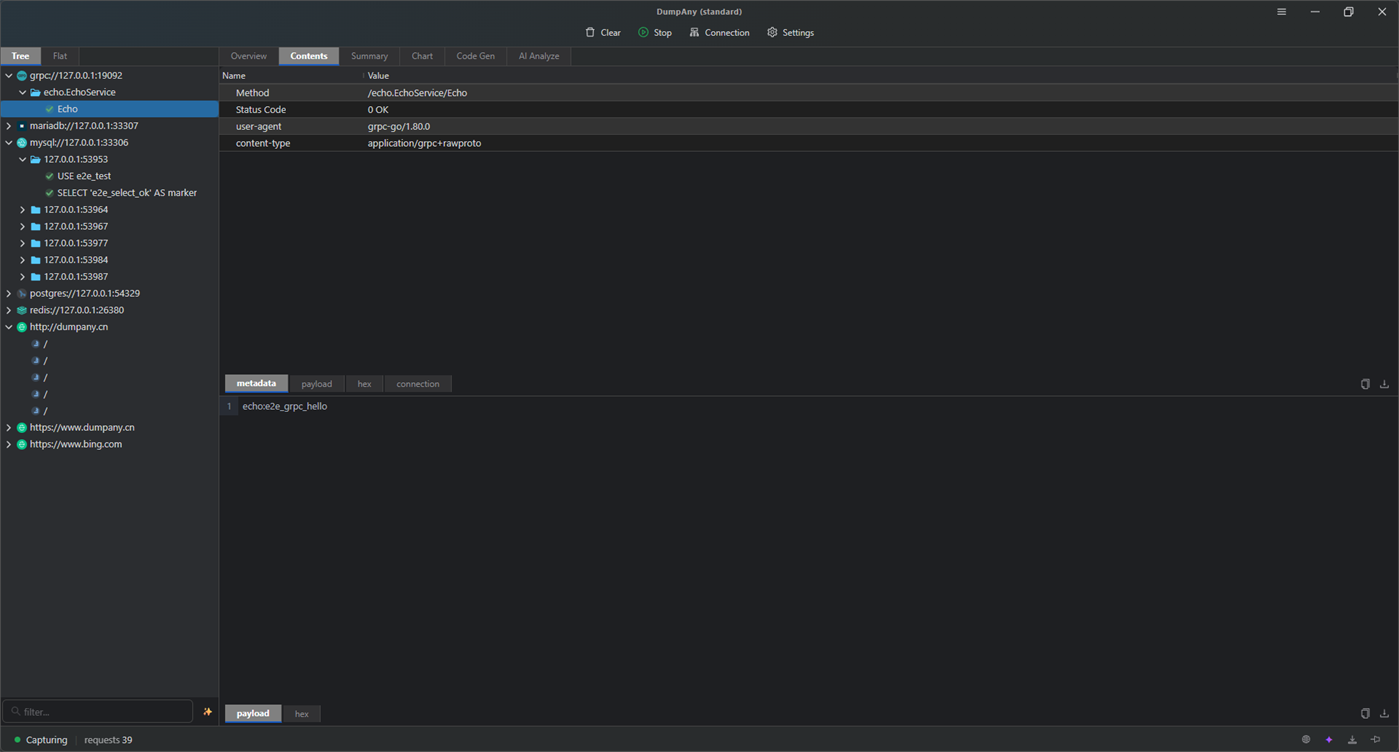Click the grpc protocol icon in the tree
Screen dimensions: 1399x752
click(22, 76)
